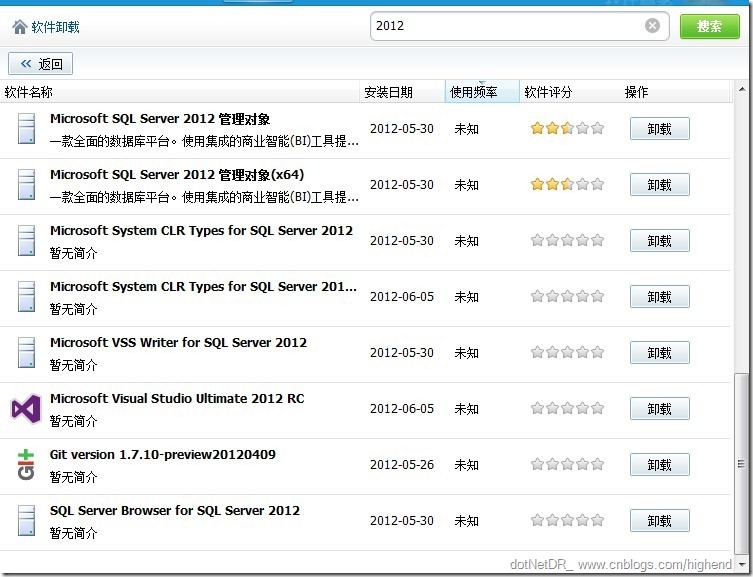Uninstall SQL Server Browser for SQL Server 2012
The image size is (753, 577).
[659, 521]
